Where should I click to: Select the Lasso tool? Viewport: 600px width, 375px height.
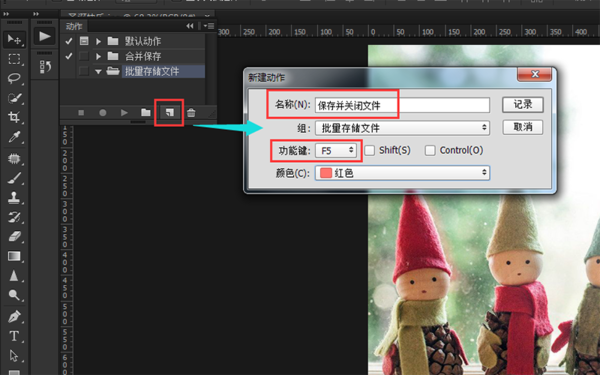click(15, 78)
